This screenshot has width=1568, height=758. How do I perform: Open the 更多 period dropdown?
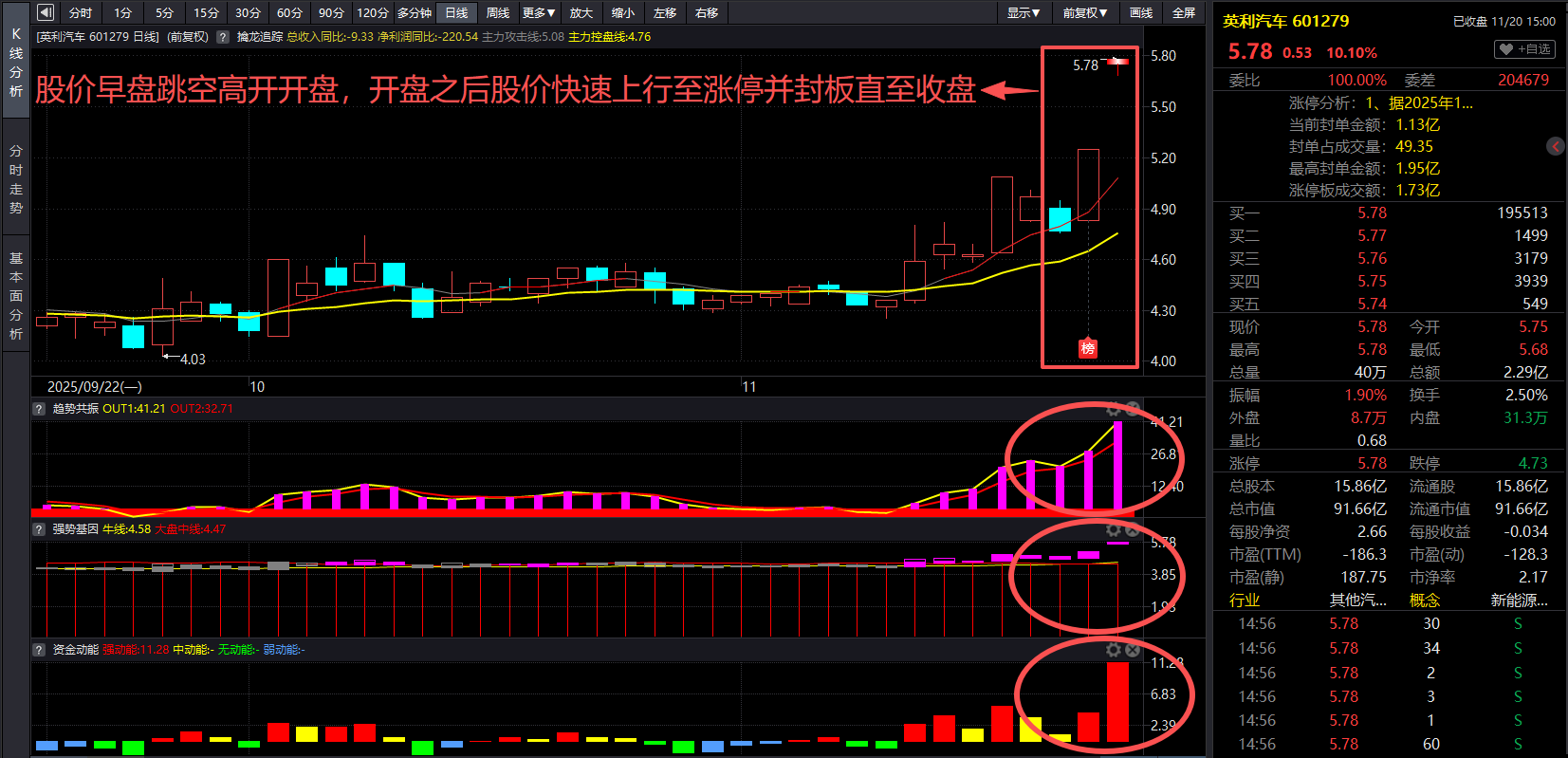click(539, 12)
